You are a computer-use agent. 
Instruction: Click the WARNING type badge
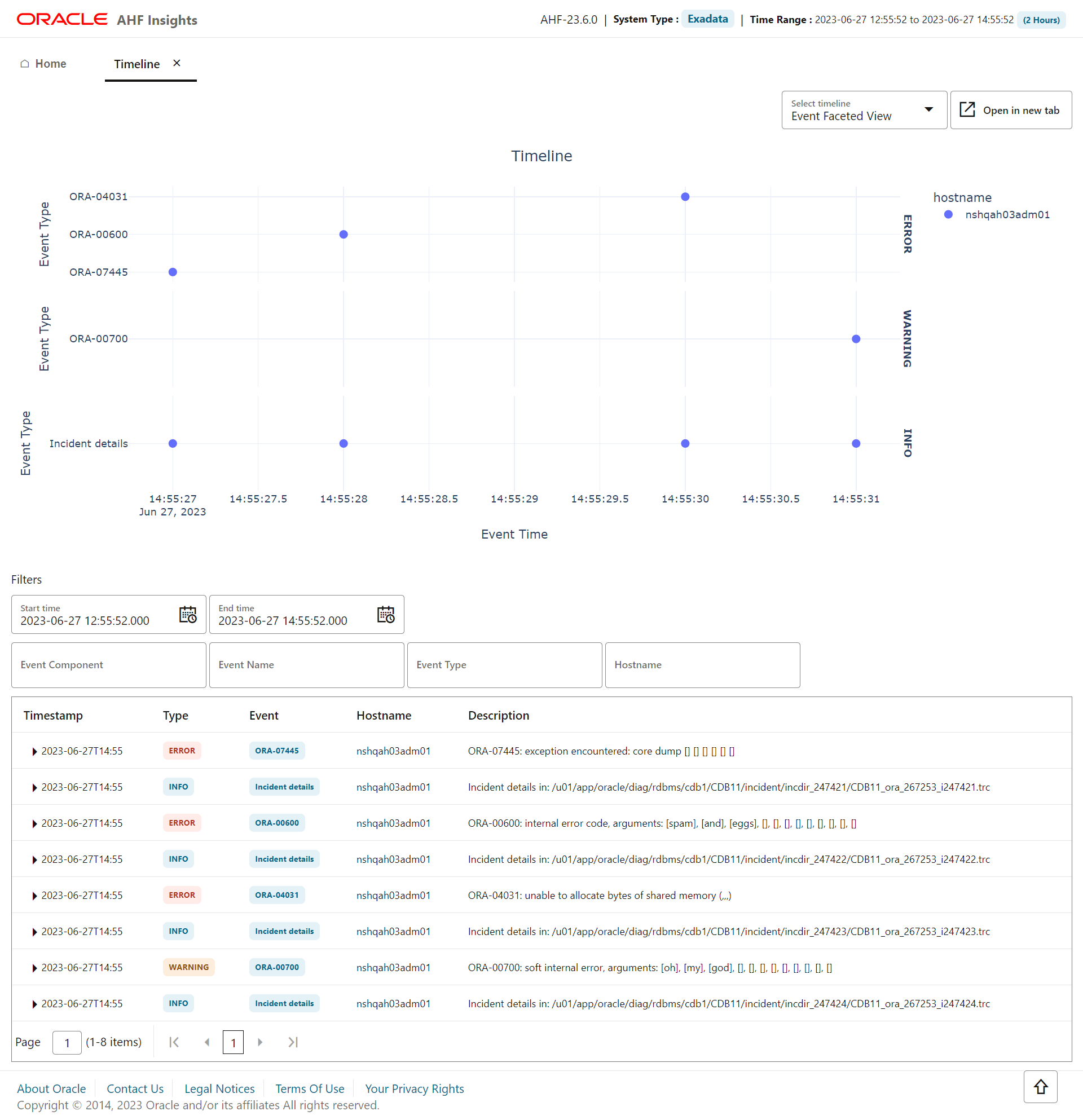pyautogui.click(x=188, y=967)
